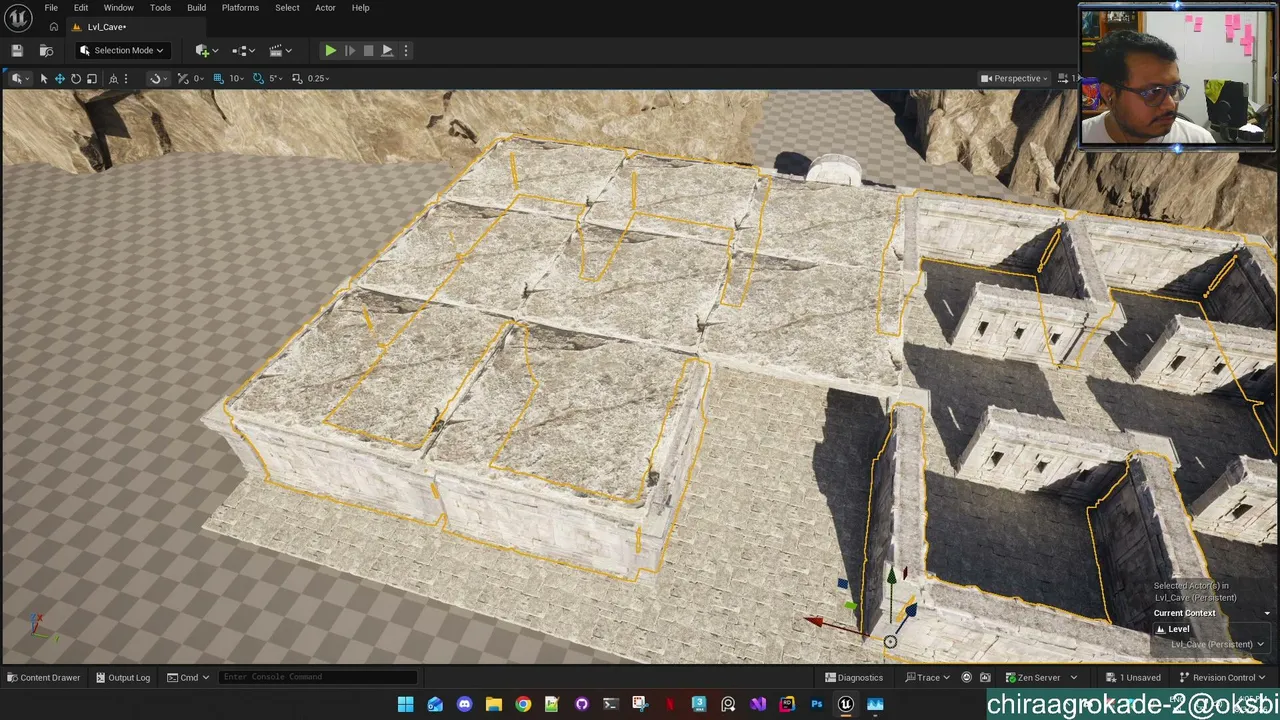Viewport: 1280px width, 720px height.
Task: Click the Stop simulation button
Action: [x=368, y=50]
